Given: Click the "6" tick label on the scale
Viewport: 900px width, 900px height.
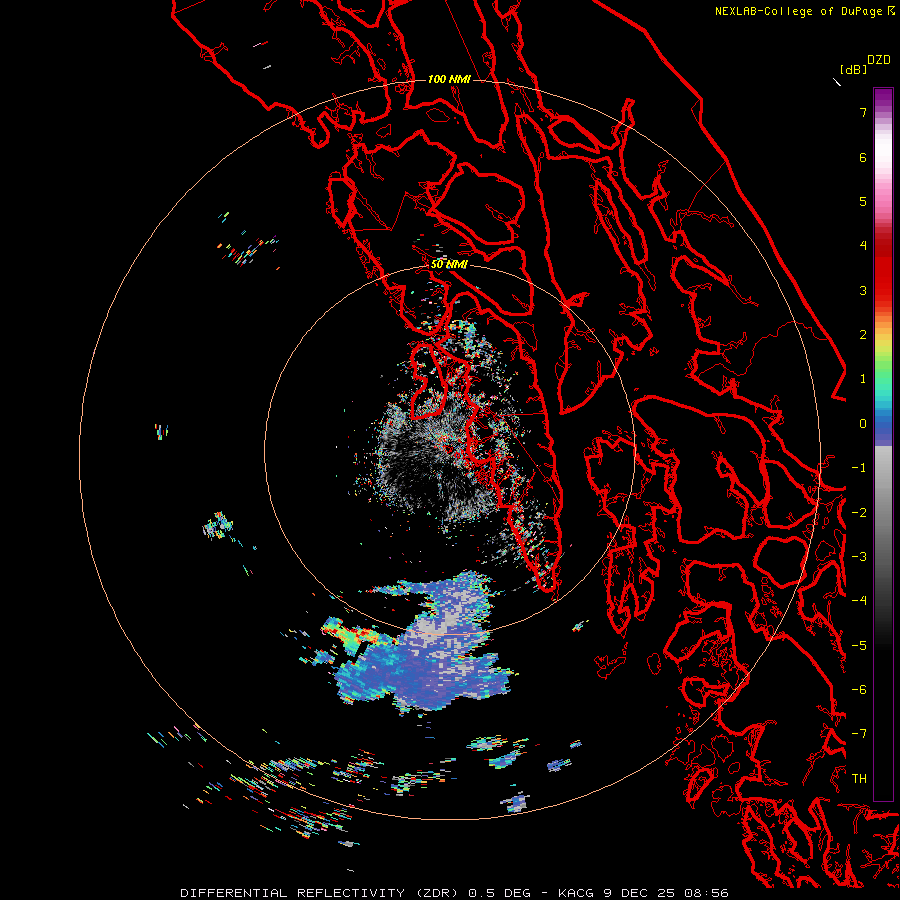Looking at the screenshot, I should [863, 157].
